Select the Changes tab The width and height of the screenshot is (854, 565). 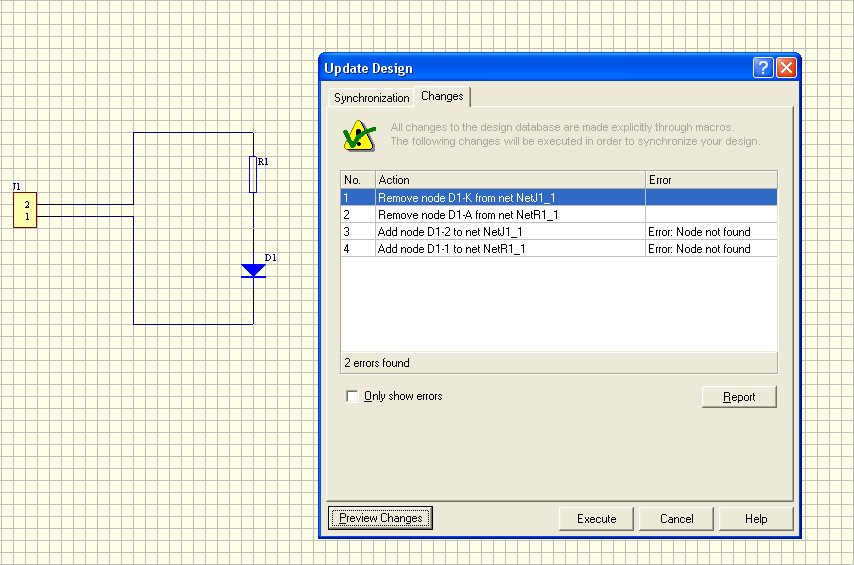tap(442, 96)
